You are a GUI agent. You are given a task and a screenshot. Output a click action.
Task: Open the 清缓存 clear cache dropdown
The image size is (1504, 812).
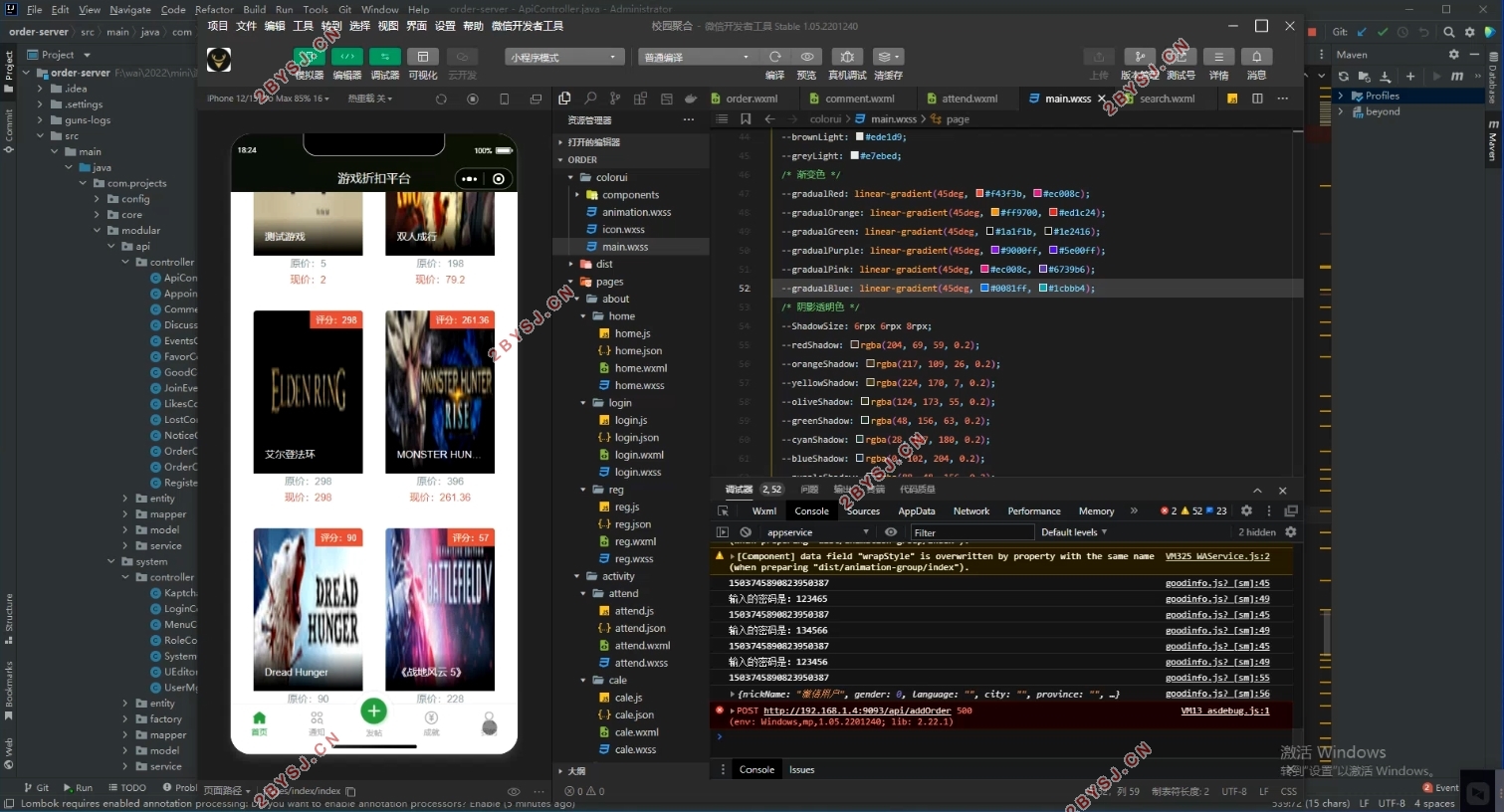pos(888,57)
